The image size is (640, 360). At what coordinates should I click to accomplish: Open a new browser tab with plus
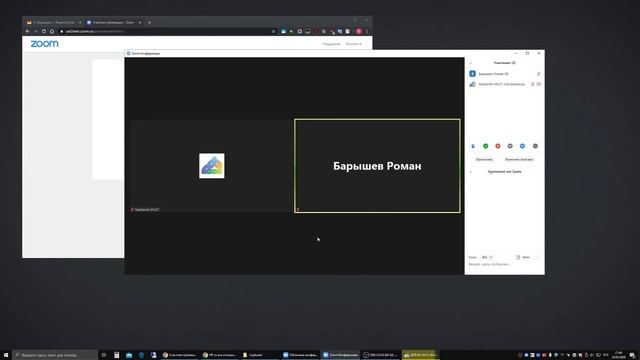(149, 22)
